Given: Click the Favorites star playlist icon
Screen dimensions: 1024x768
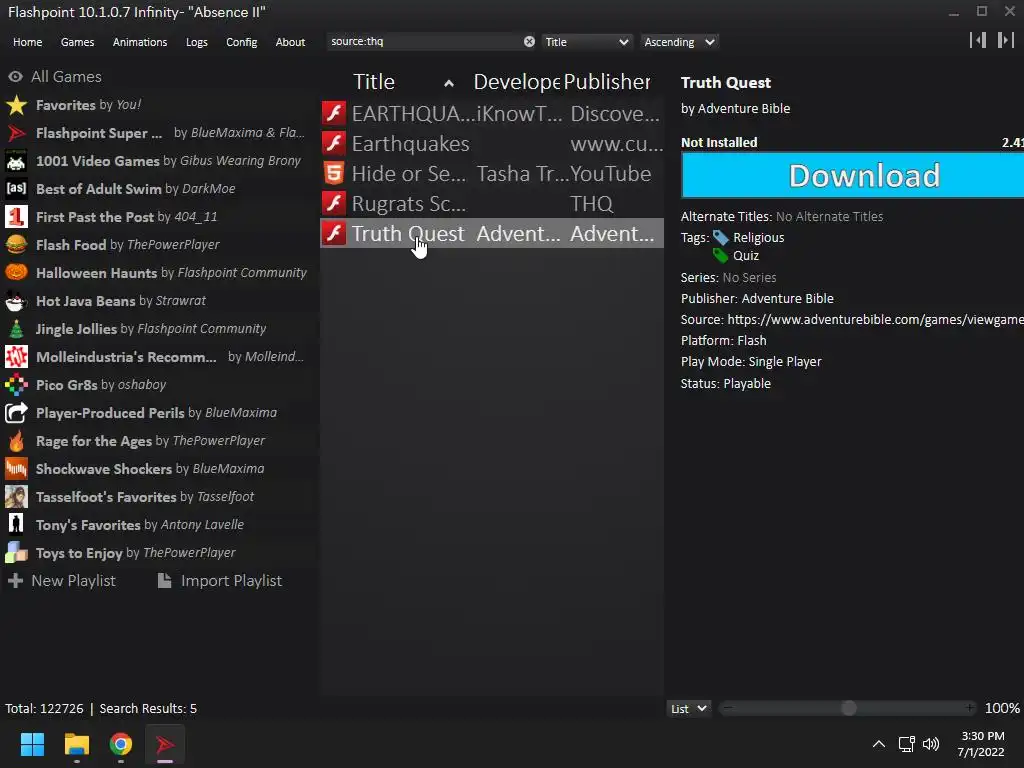Looking at the screenshot, I should pos(16,105).
